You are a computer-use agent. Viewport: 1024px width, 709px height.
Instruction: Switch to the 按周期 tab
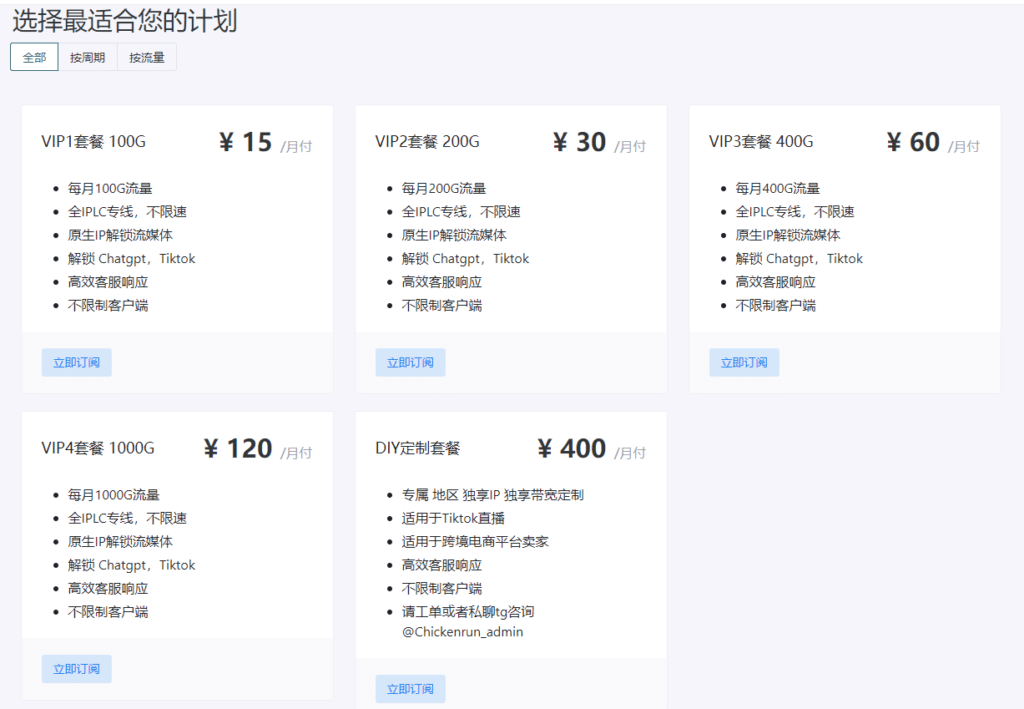click(x=87, y=58)
